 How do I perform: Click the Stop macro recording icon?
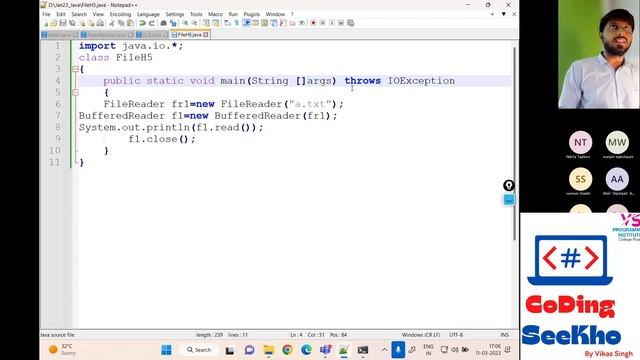tap(322, 23)
